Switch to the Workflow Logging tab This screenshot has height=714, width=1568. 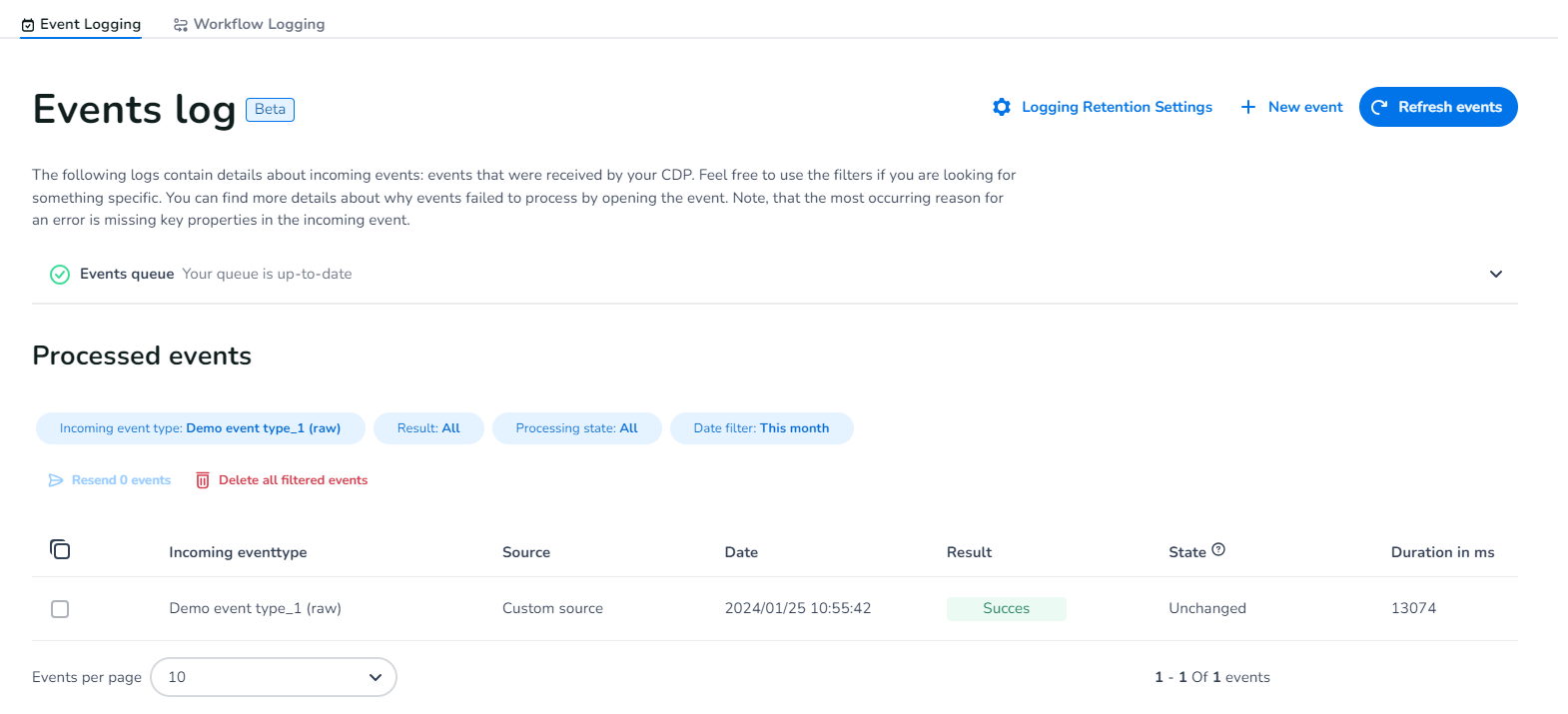click(x=259, y=24)
